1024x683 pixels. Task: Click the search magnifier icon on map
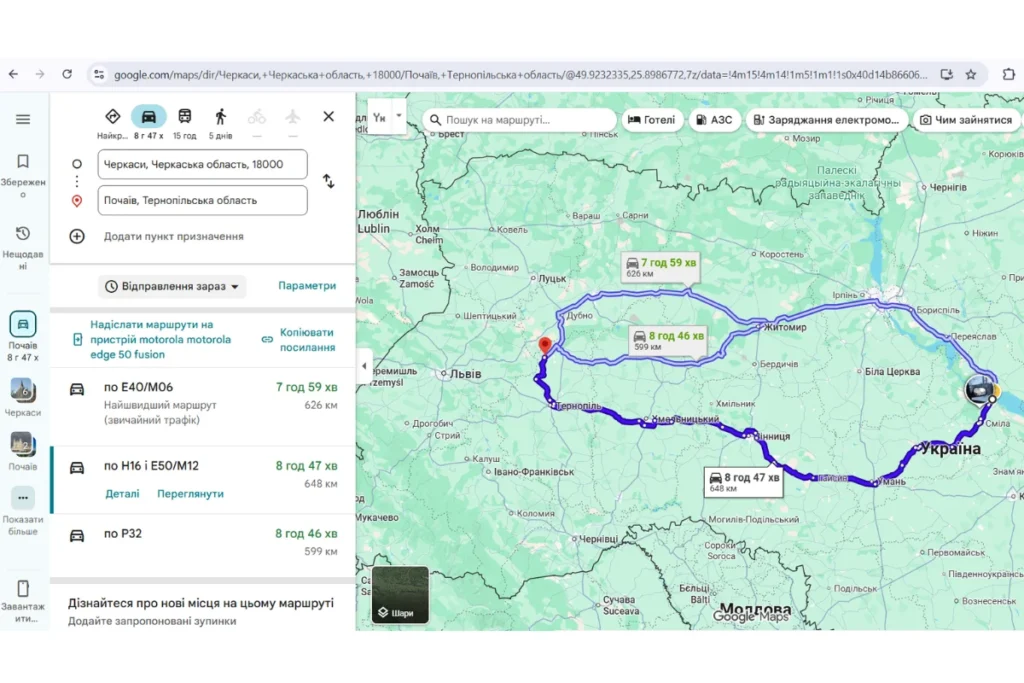click(435, 120)
